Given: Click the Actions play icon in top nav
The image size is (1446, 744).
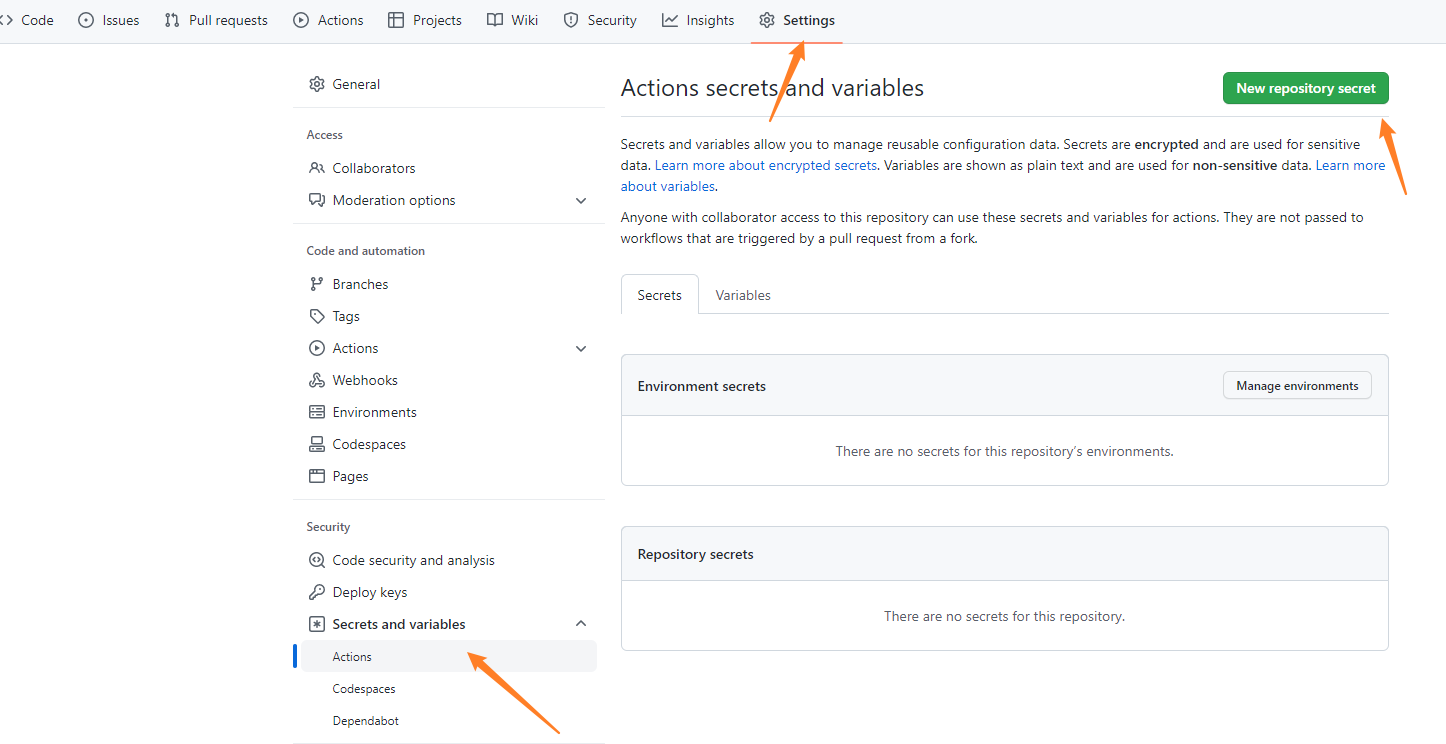Looking at the screenshot, I should 301,20.
